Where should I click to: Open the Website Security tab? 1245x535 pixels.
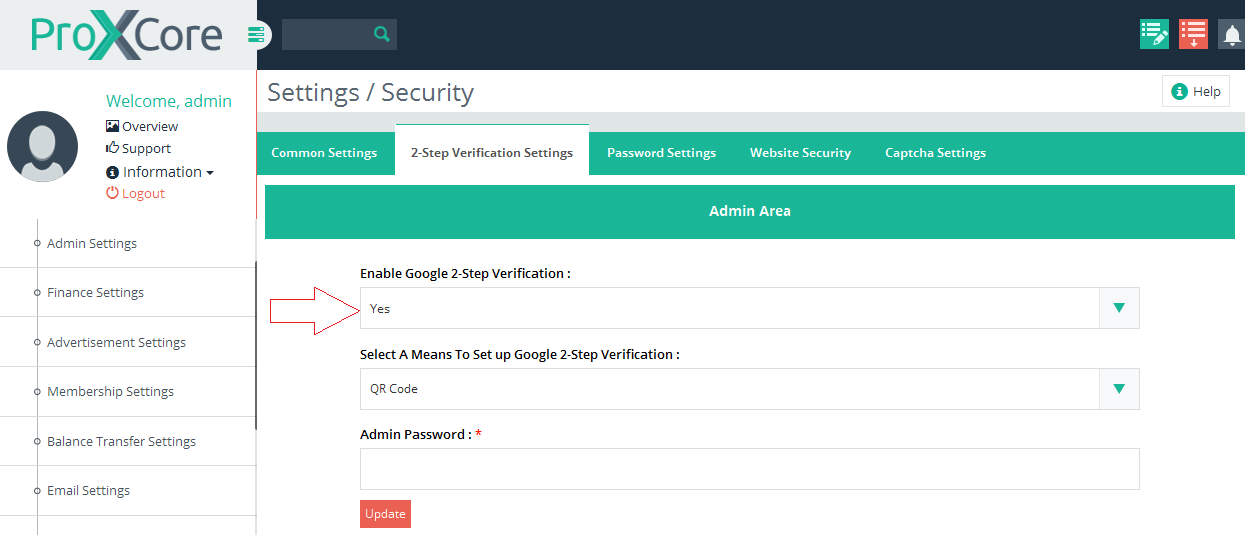pos(800,153)
